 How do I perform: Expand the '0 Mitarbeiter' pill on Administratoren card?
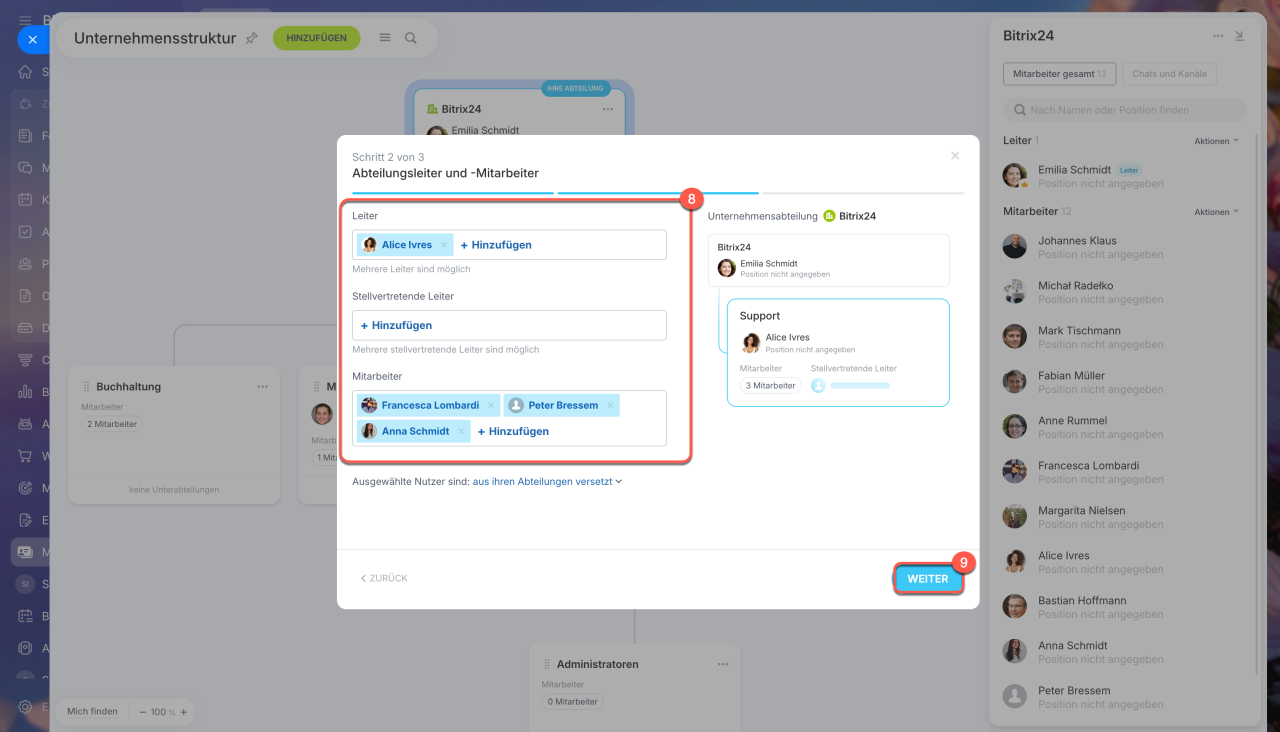coord(572,702)
